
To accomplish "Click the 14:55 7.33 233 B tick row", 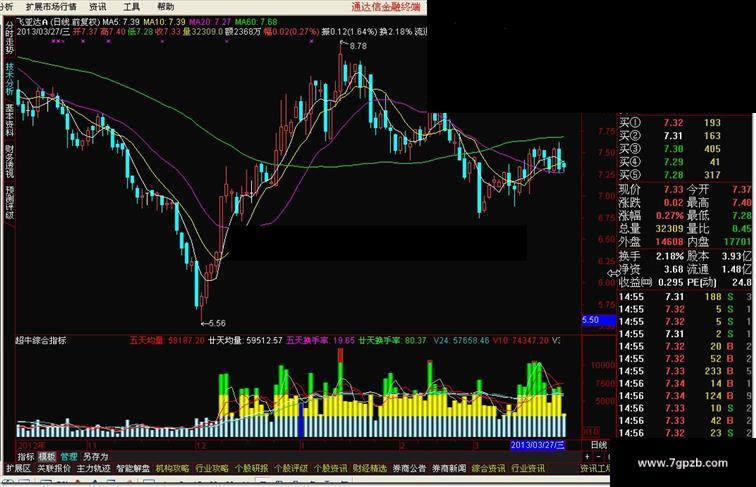I will pyautogui.click(x=685, y=371).
